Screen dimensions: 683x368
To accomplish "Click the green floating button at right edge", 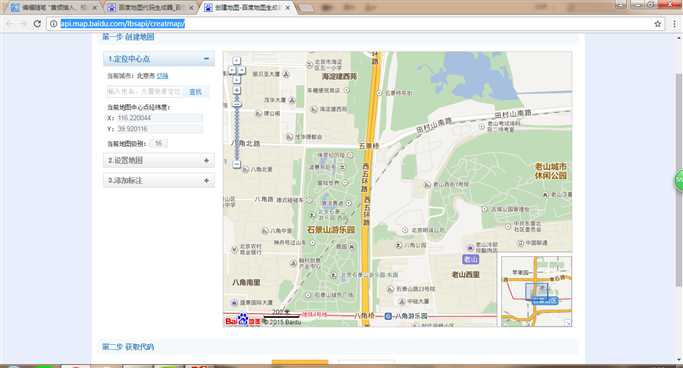I will (679, 180).
